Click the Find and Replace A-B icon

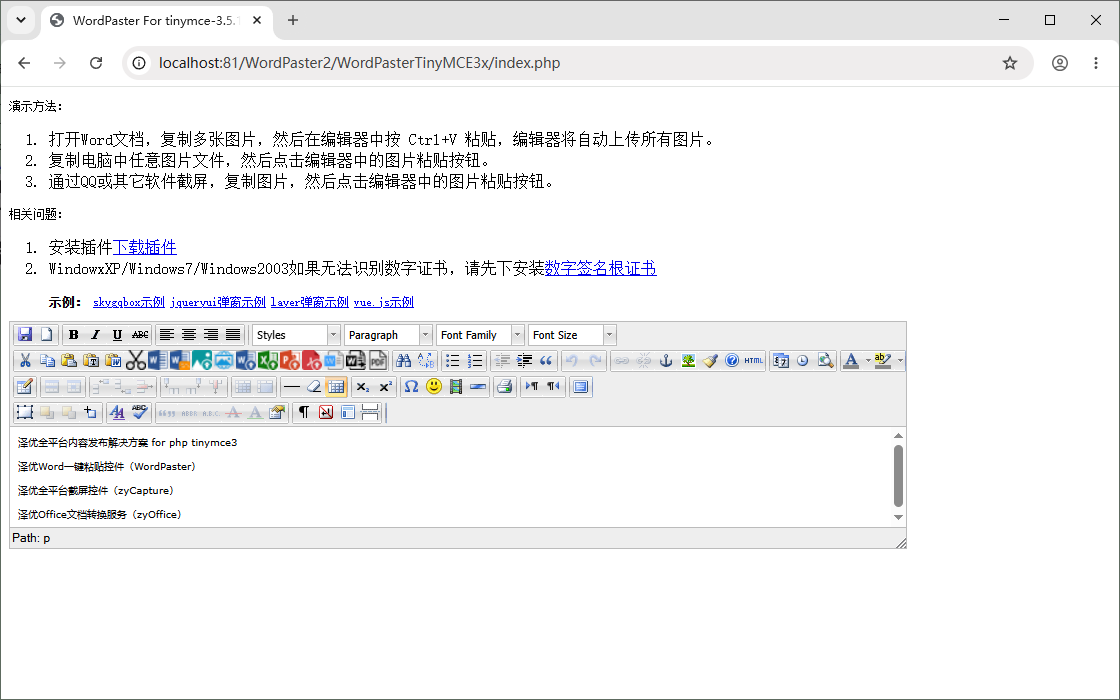(426, 361)
